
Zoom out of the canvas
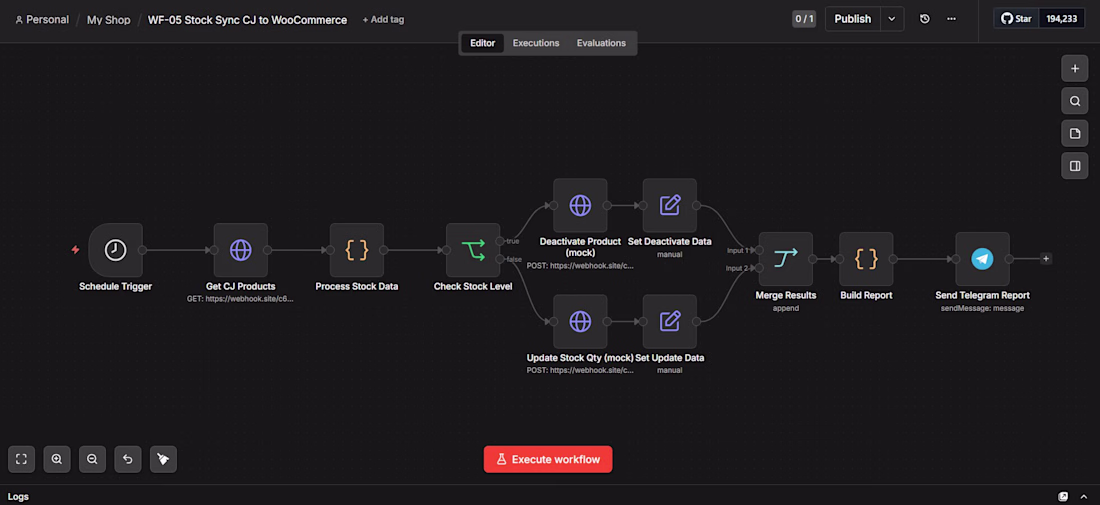[92, 459]
